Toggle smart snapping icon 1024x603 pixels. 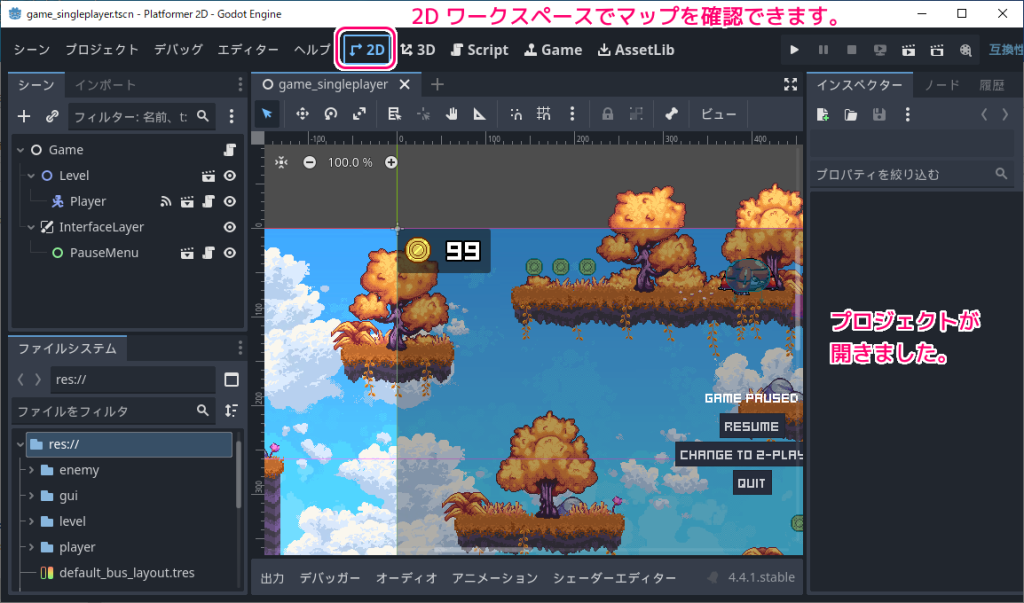(x=516, y=114)
